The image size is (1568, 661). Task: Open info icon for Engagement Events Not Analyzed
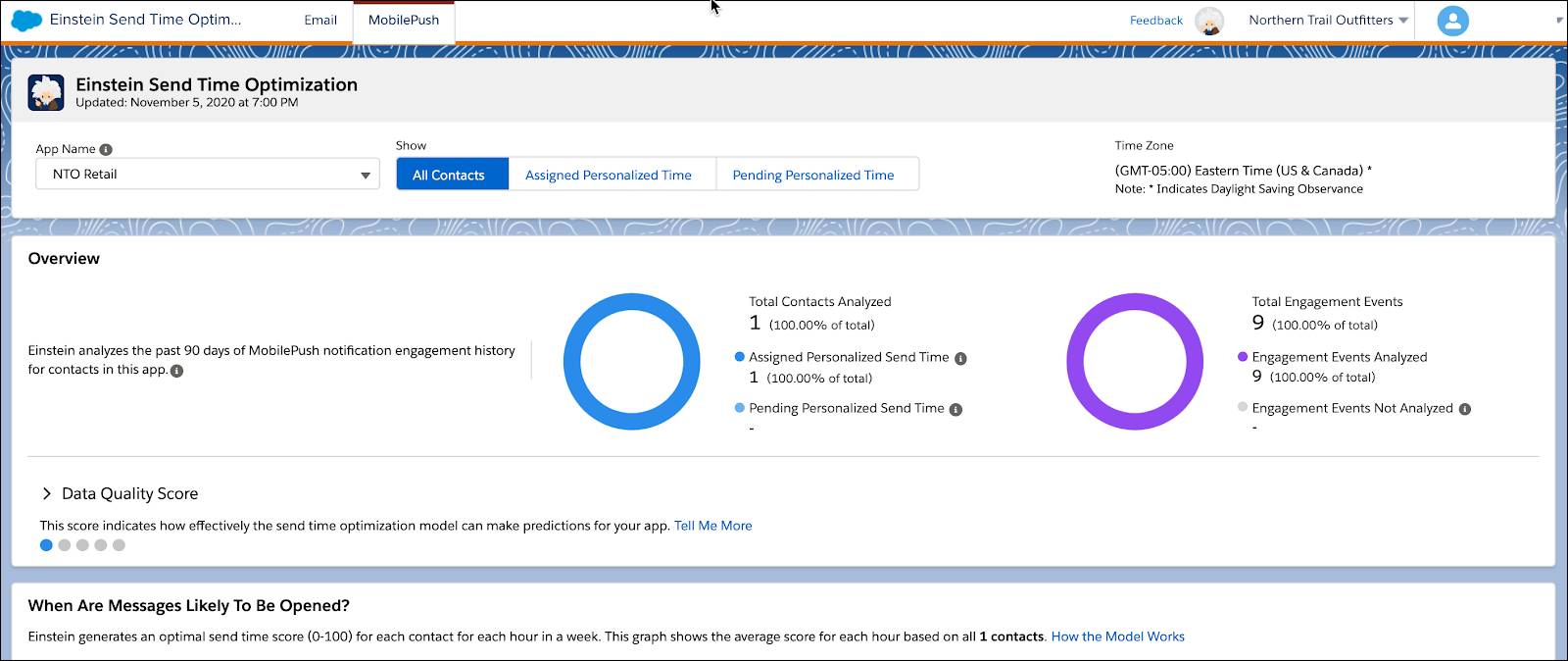coord(1464,410)
